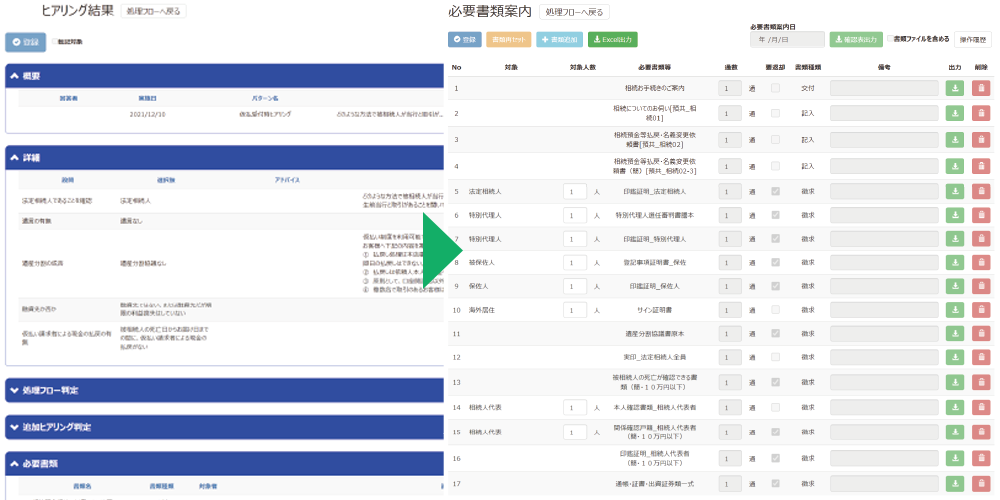Tick the checkbox beside the left 登録 button
The height and width of the screenshot is (500, 1000).
click(55, 42)
